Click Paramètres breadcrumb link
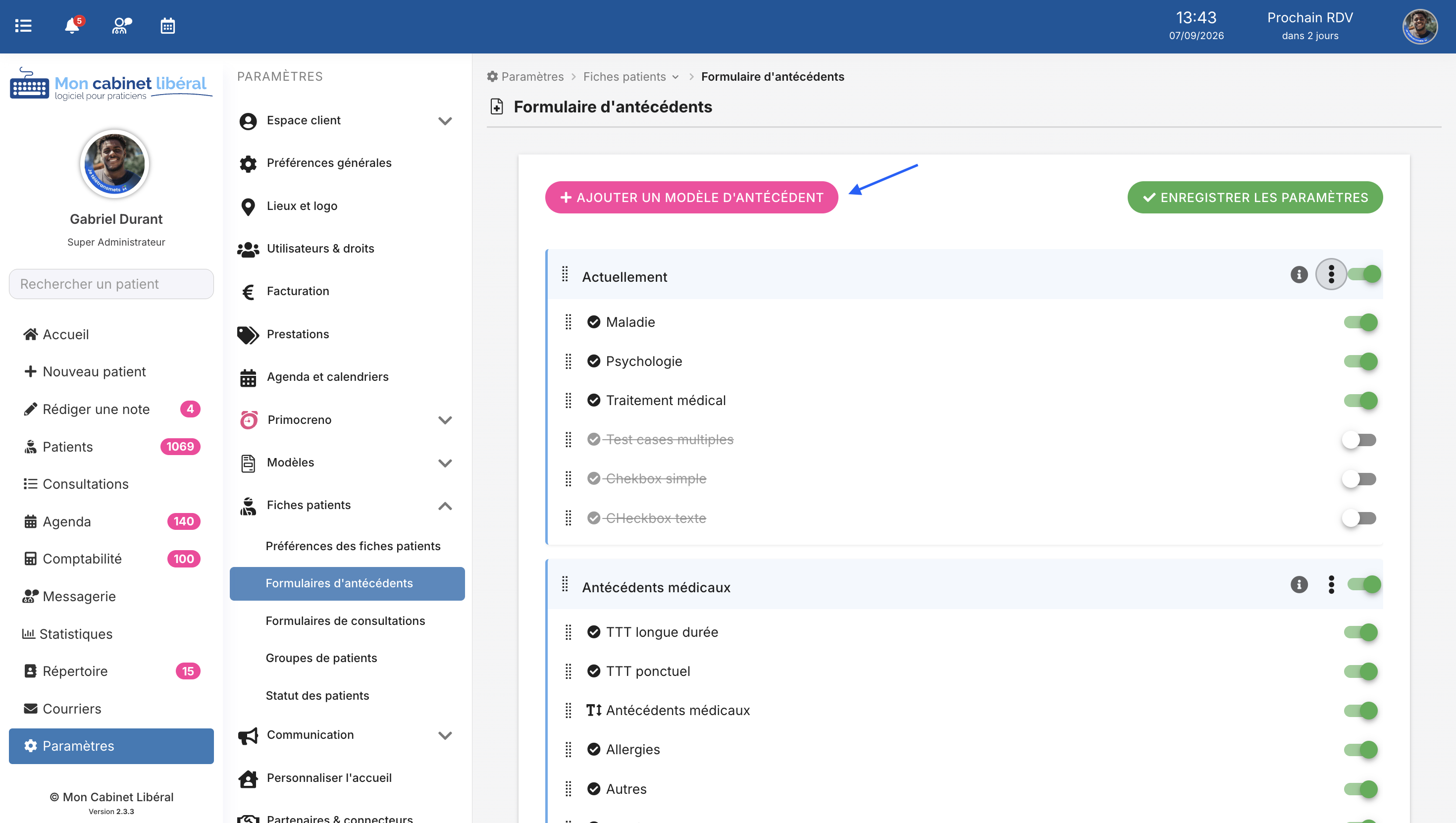This screenshot has width=1456, height=823. (525, 77)
